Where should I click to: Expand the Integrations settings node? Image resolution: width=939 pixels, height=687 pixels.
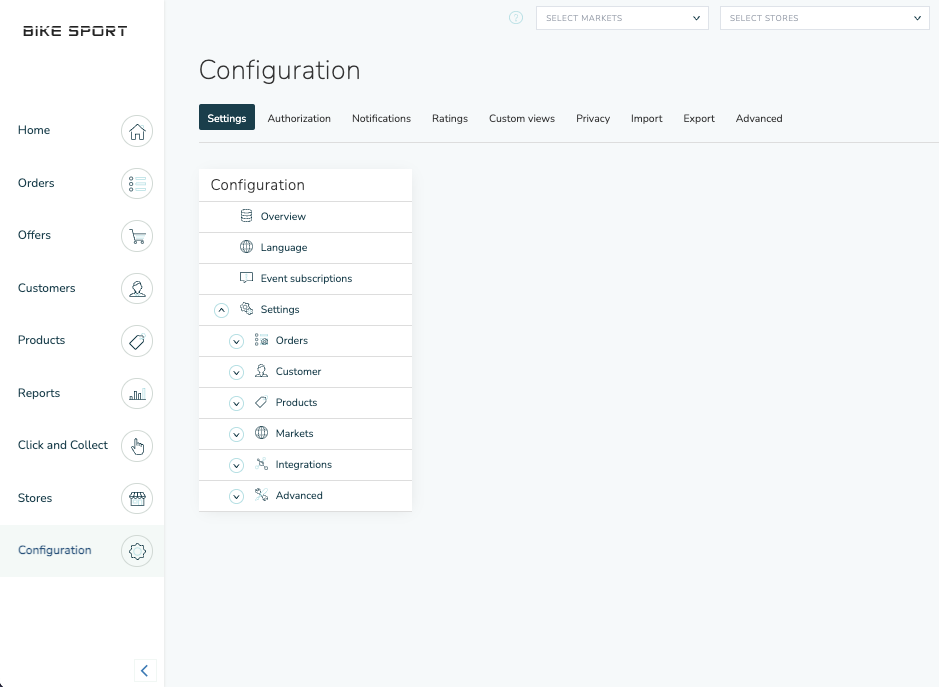point(236,465)
